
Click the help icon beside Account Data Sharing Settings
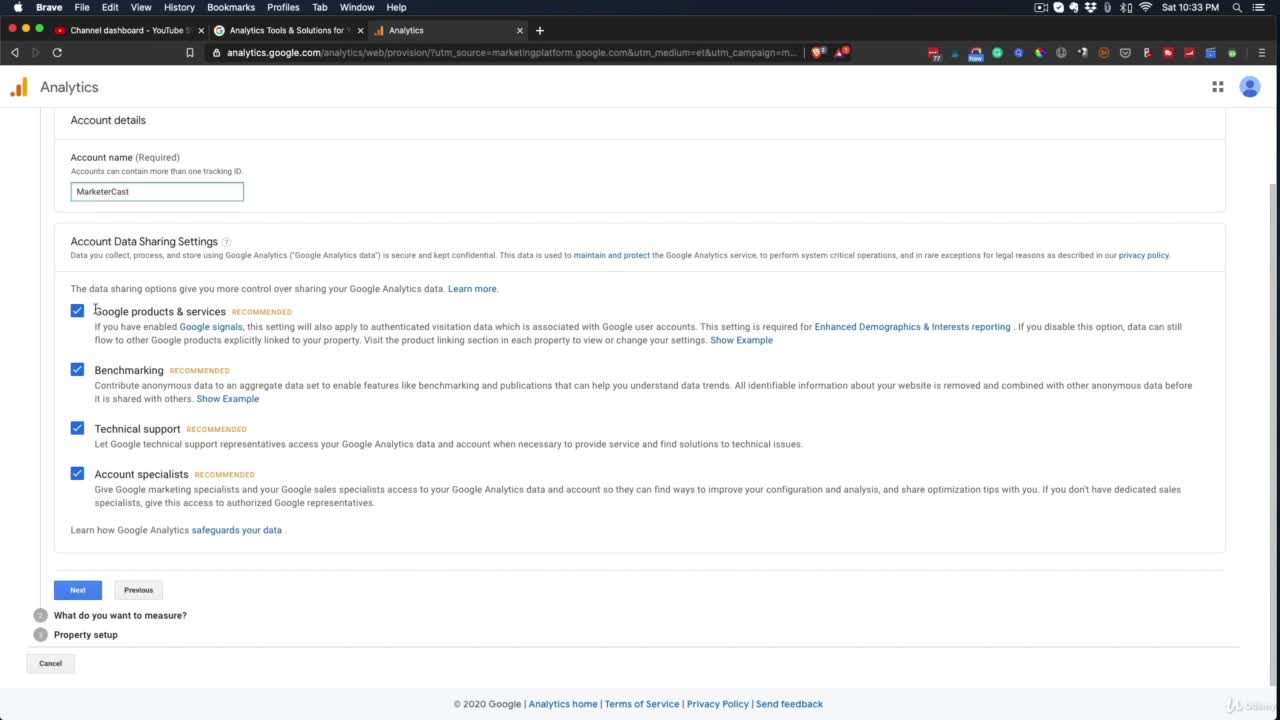(226, 242)
